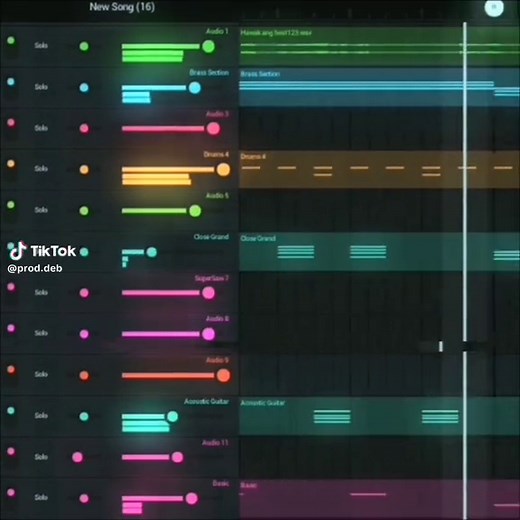Toggle the teal enable dot on Acoustic Guitar track
Viewport: 520px width, 520px height.
coord(11,411)
